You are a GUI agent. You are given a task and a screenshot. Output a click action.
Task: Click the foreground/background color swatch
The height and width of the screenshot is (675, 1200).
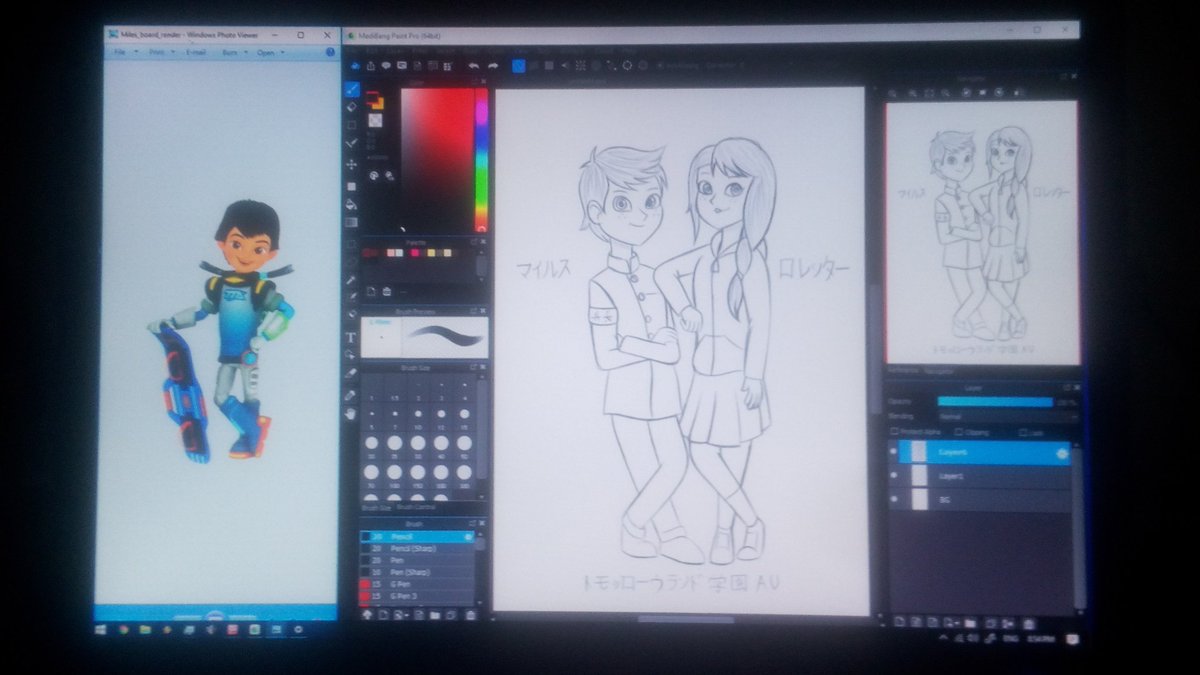pos(374,99)
